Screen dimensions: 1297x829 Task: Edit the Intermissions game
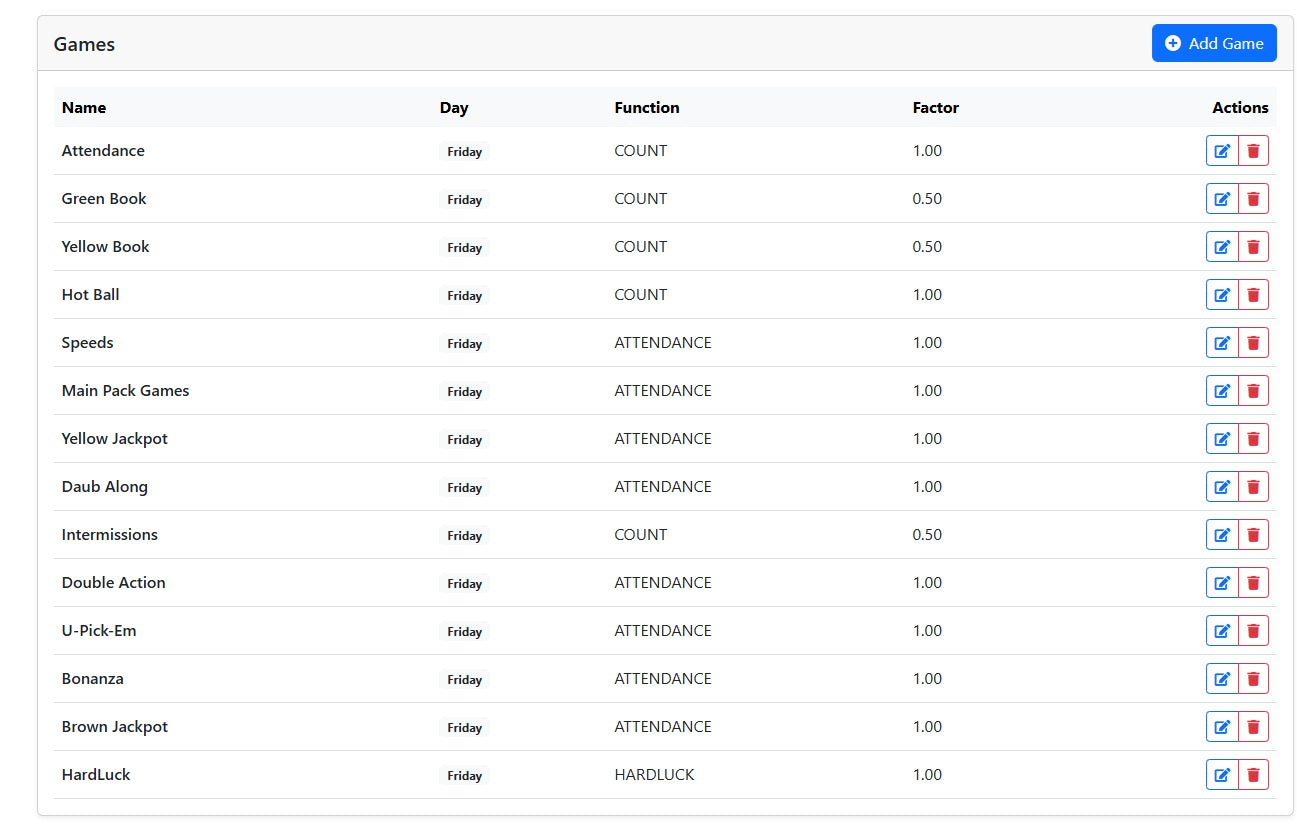click(1222, 535)
